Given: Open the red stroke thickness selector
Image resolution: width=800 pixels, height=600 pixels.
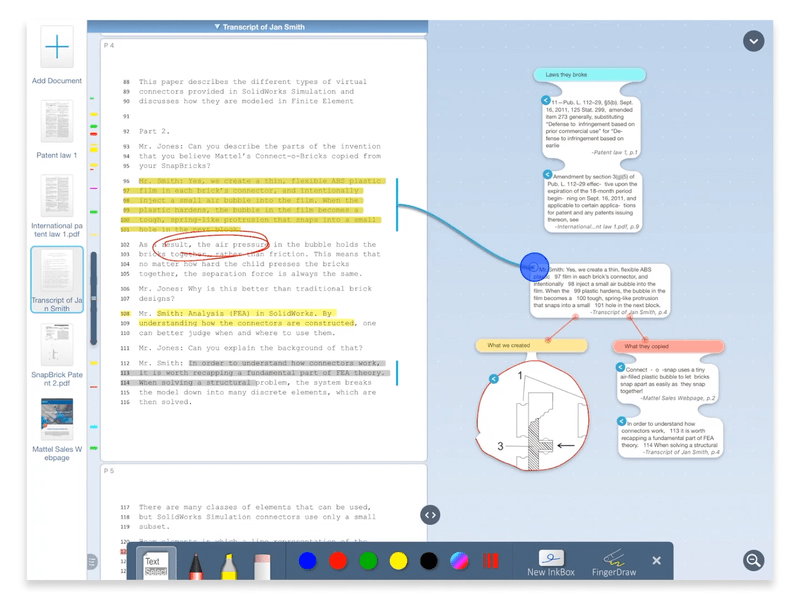Looking at the screenshot, I should point(490,561).
